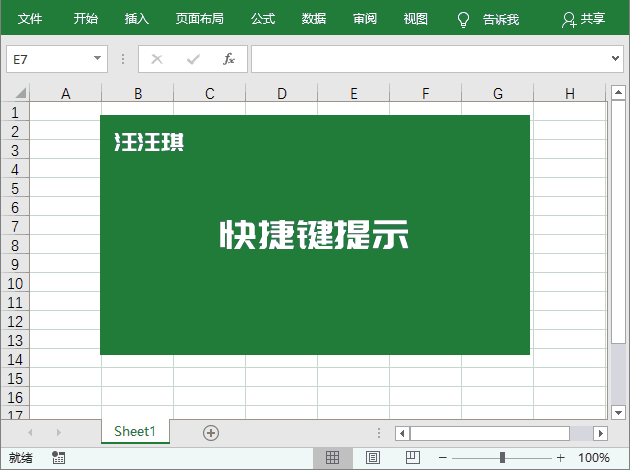Click the 汪汪琪 text in green shape
The height and width of the screenshot is (470, 630).
click(x=149, y=142)
